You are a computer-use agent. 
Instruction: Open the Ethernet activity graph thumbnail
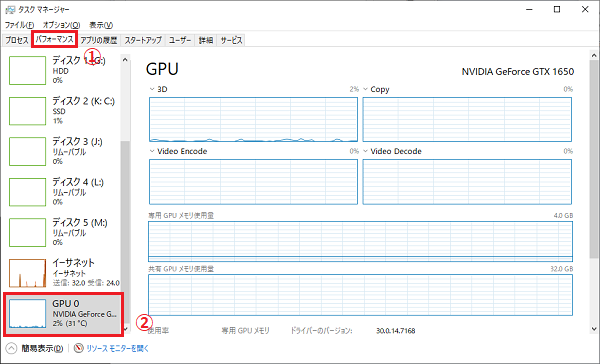pos(27,273)
